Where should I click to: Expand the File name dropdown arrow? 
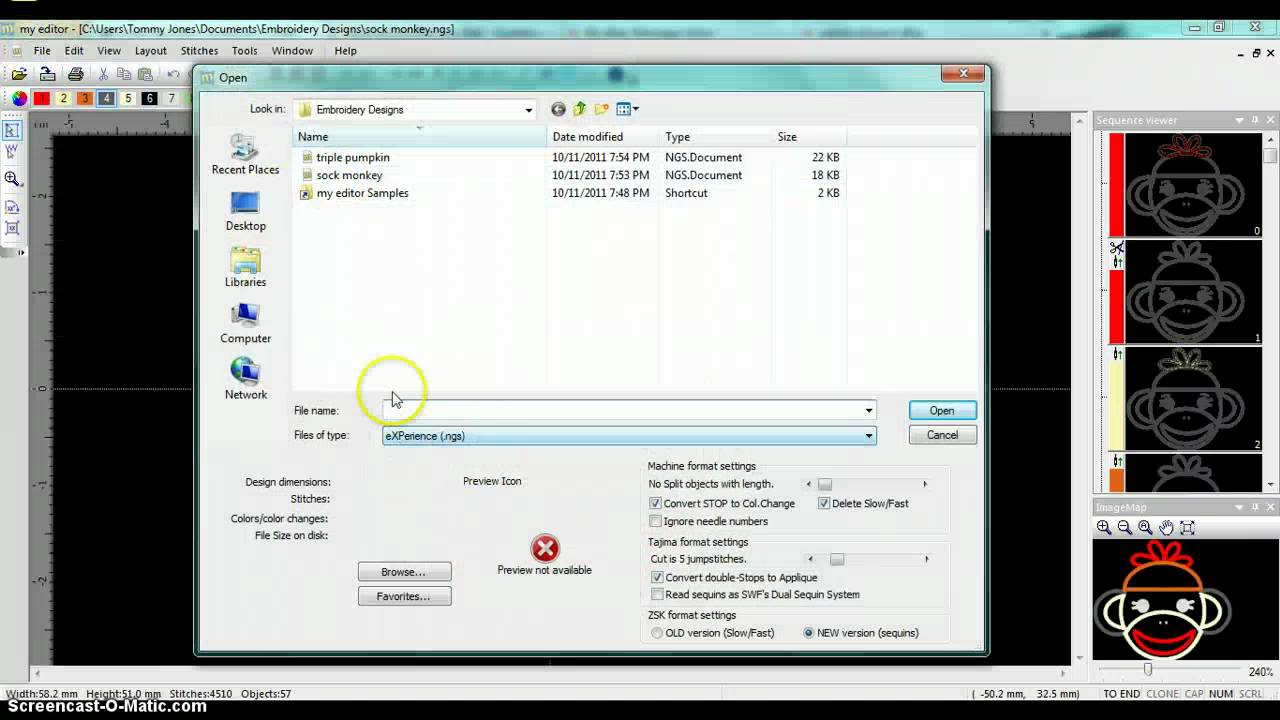[868, 410]
